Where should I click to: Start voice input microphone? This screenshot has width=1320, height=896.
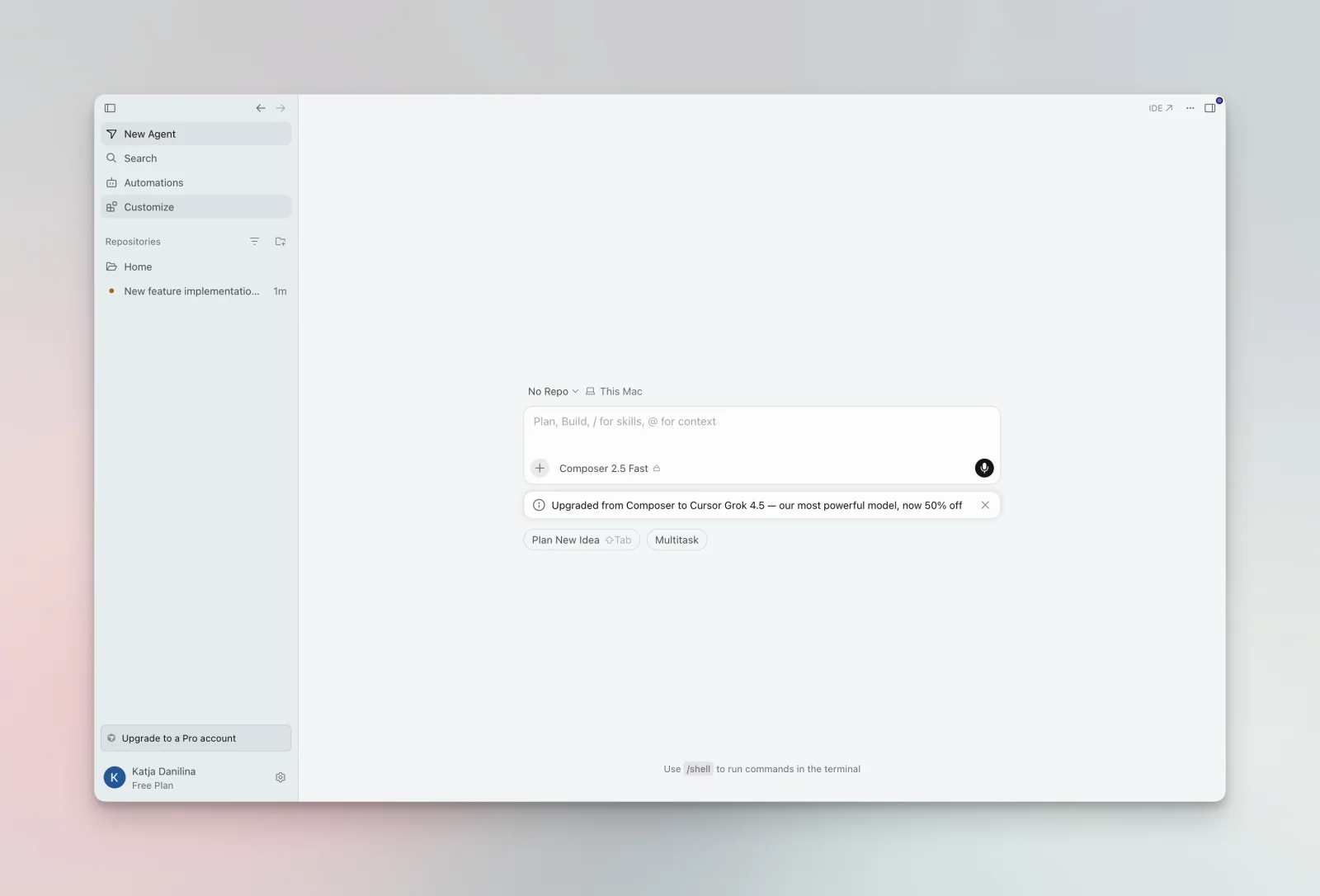coord(984,468)
